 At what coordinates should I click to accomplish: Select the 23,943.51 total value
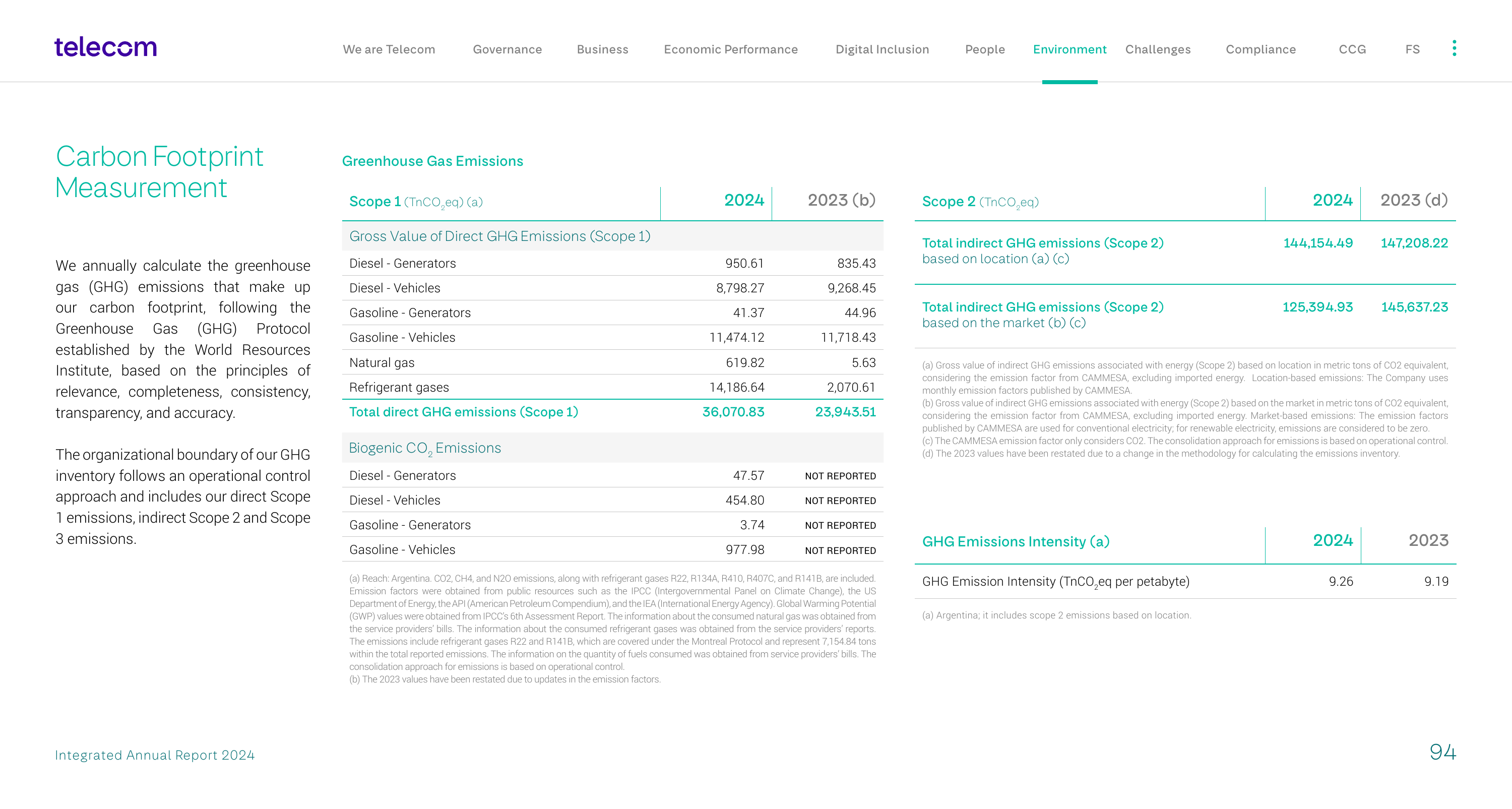click(845, 412)
